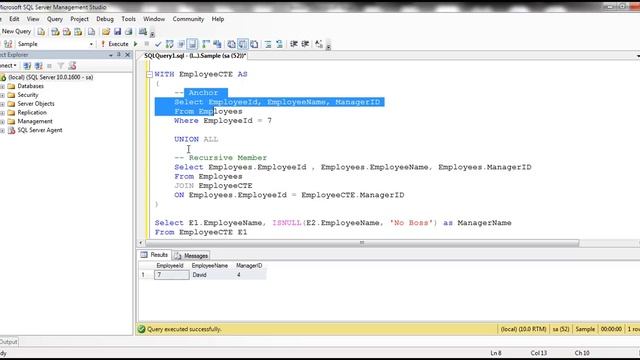Display Estimated Execution Plan
Image resolution: width=640 pixels, height=360 pixels.
point(169,44)
